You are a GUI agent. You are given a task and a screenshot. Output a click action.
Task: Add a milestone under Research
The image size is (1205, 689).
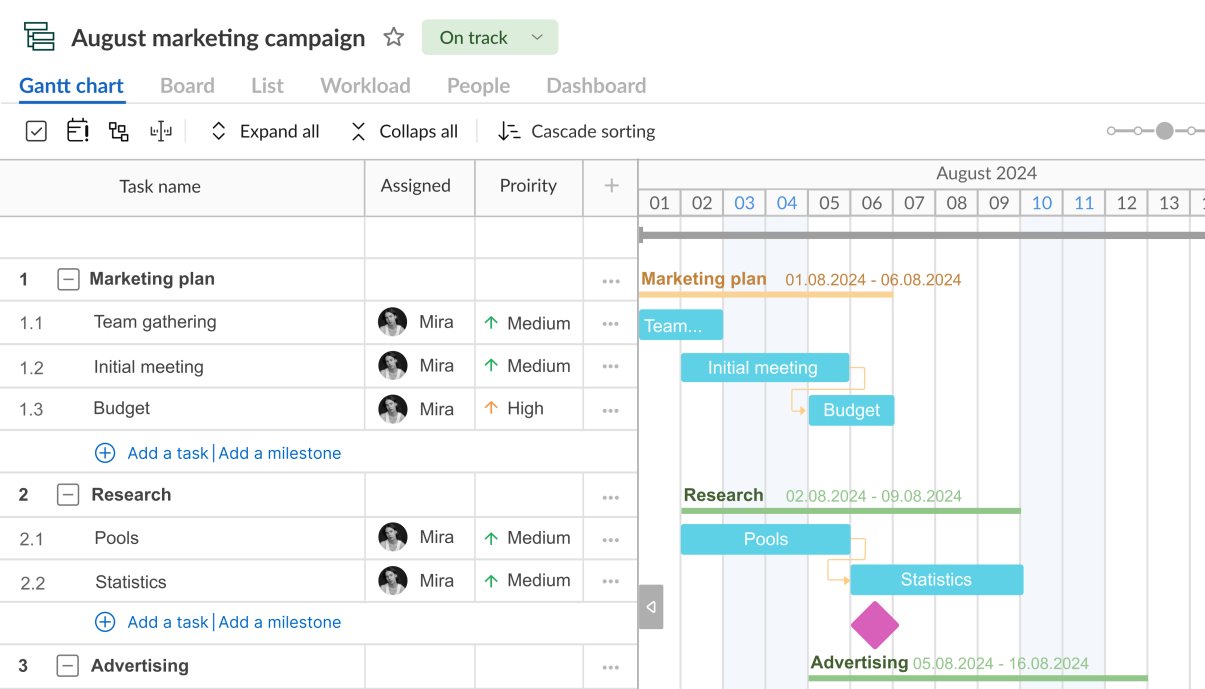(x=280, y=621)
